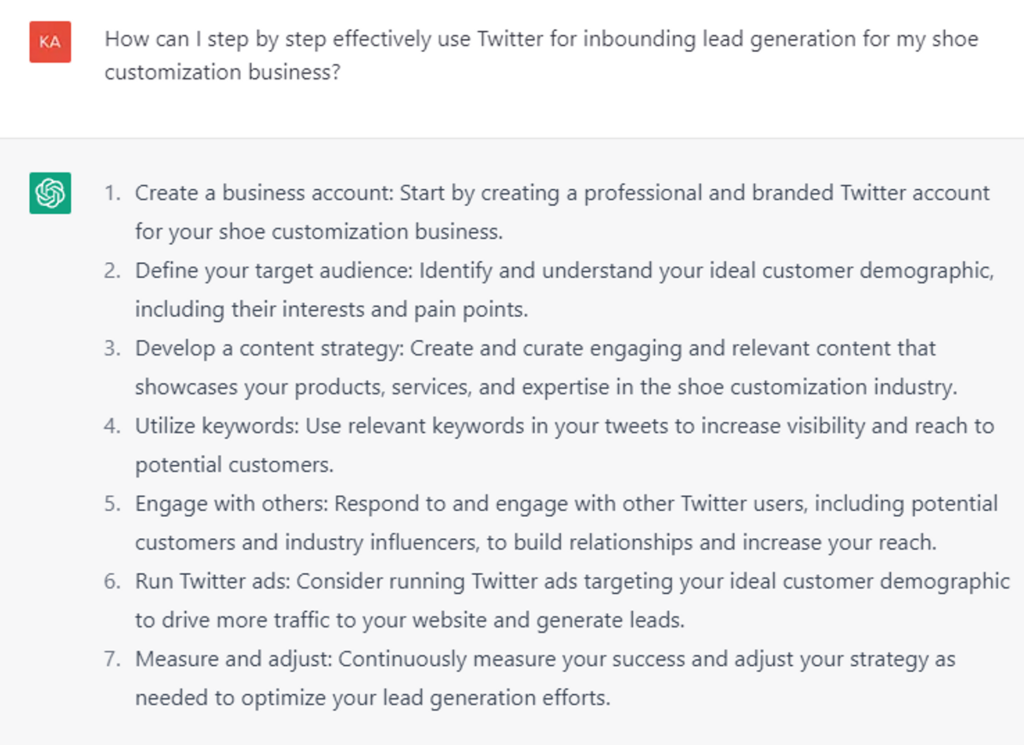Click the user's Twitter lead generation question
The image size is (1024, 745).
541,56
